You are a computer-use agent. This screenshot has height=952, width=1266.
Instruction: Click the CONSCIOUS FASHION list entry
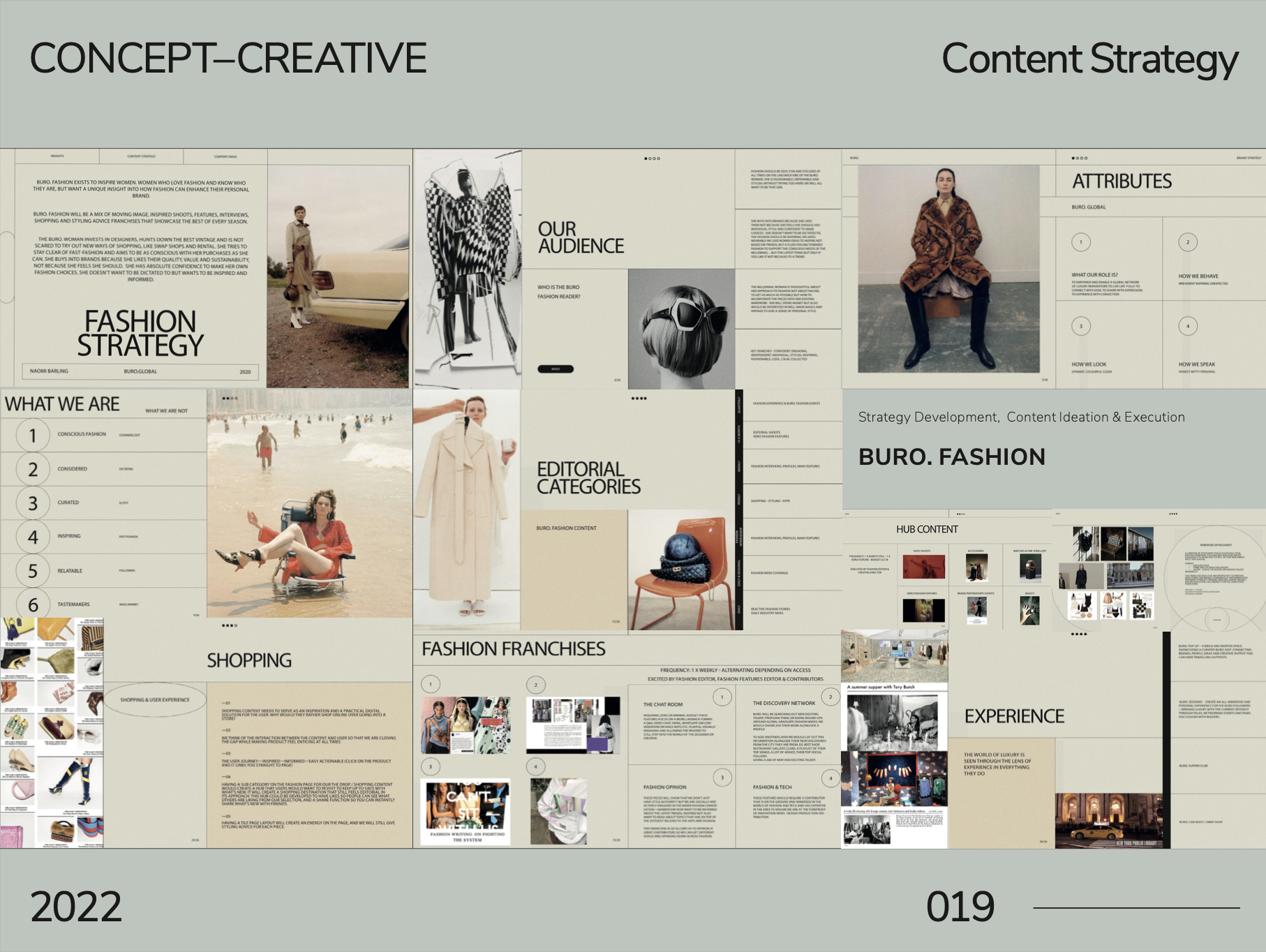click(x=82, y=434)
